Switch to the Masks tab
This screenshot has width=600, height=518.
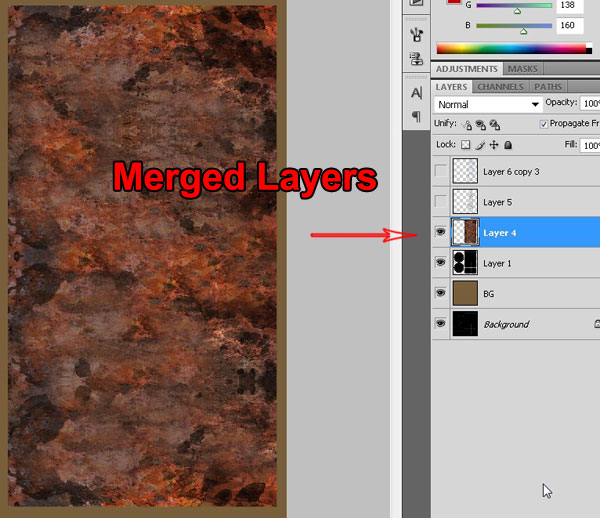tap(522, 69)
